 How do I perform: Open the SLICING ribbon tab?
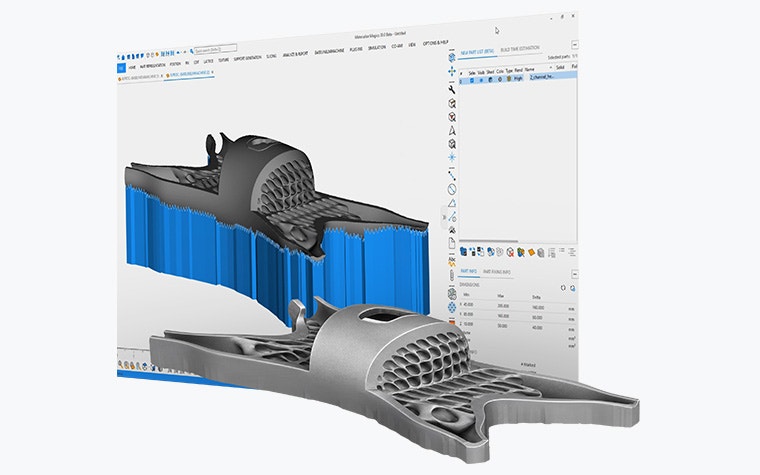[271, 56]
